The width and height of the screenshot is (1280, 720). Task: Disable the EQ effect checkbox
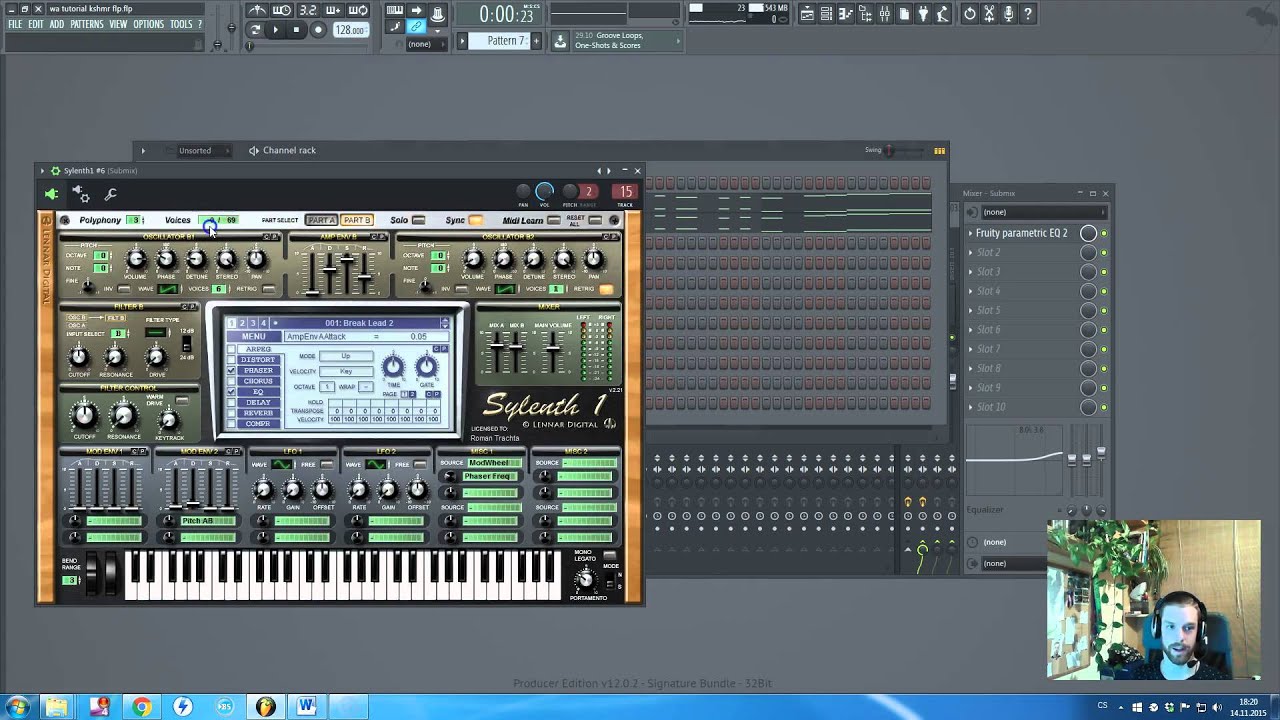point(232,392)
